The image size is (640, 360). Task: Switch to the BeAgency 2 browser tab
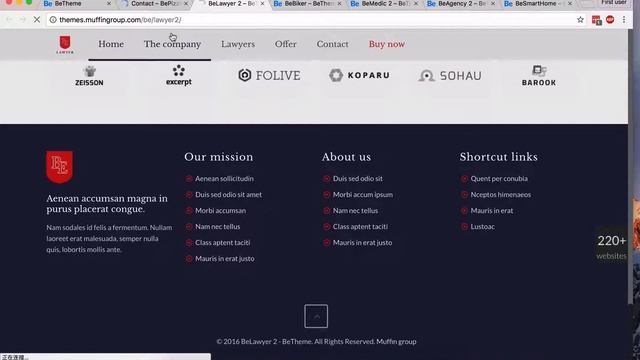pos(460,4)
